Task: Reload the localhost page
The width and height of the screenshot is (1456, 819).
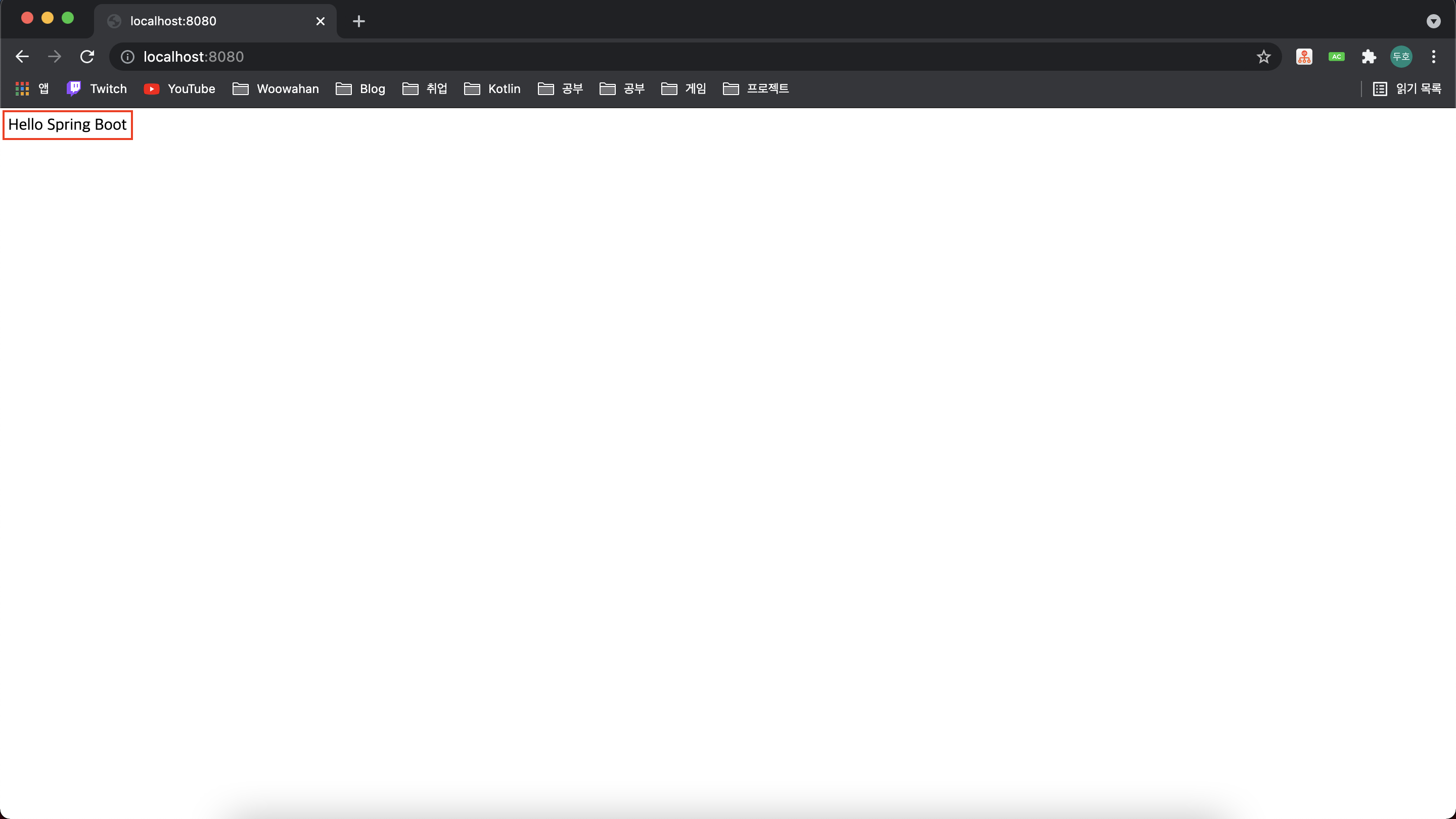Action: (87, 57)
